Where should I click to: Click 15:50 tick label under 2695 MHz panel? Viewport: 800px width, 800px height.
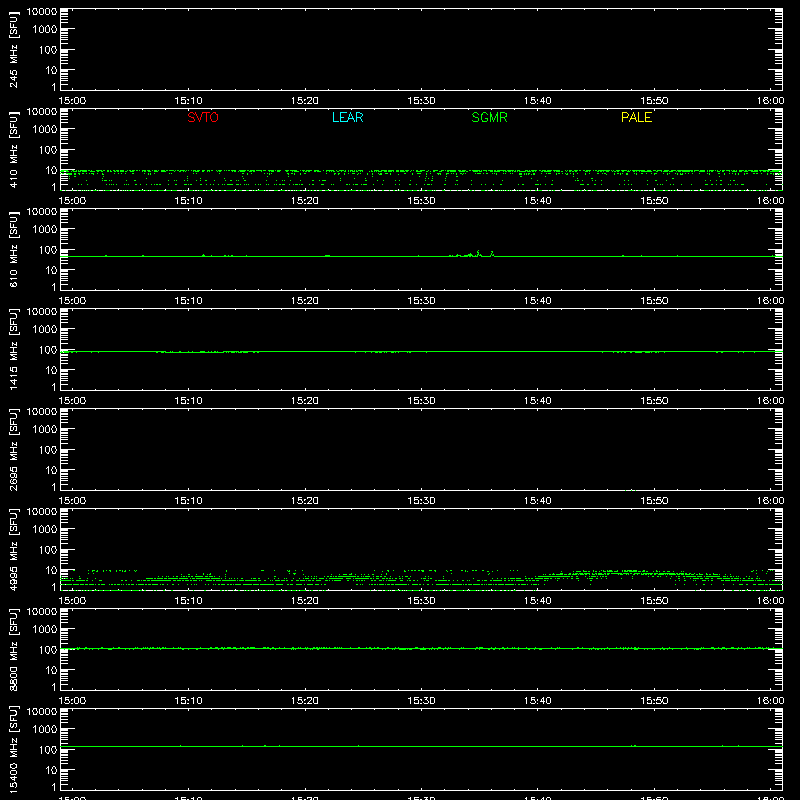pyautogui.click(x=654, y=501)
